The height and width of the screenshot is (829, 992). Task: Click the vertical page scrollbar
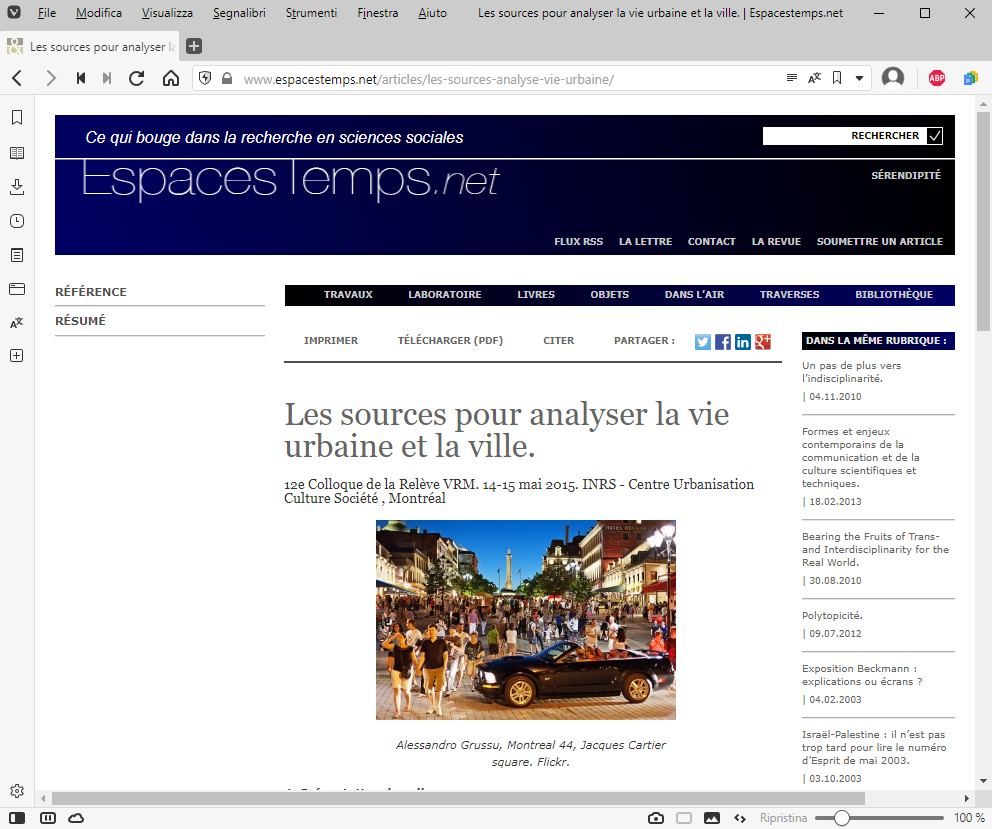click(983, 221)
